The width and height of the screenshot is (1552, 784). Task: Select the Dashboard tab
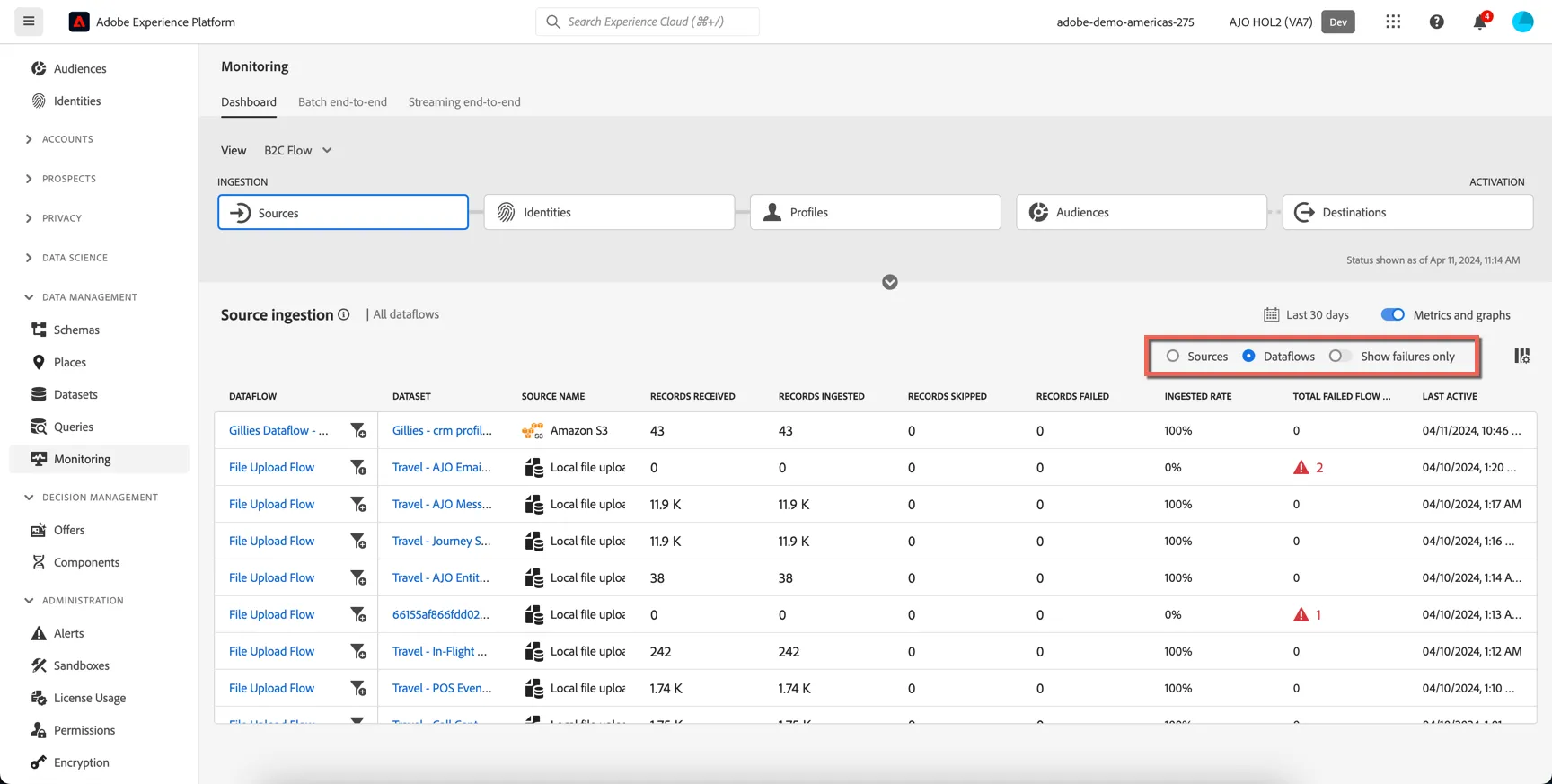(x=249, y=102)
